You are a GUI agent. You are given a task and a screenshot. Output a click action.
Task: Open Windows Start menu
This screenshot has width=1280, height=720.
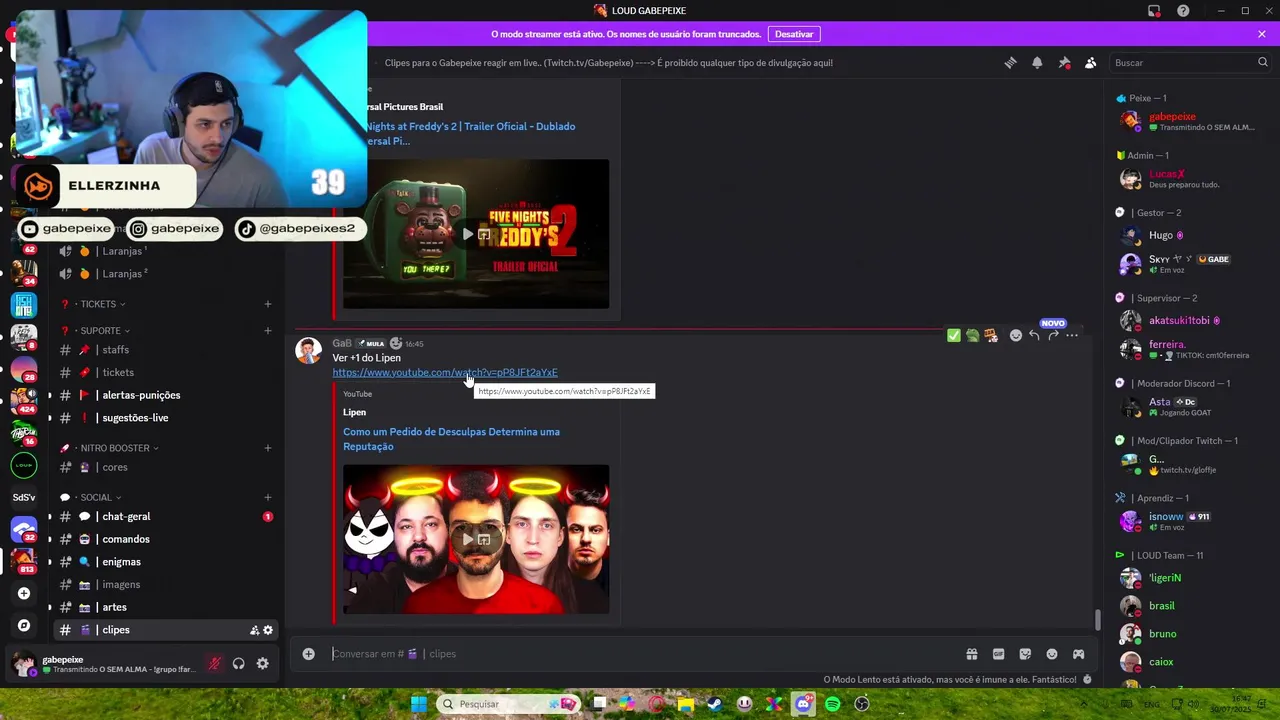(x=419, y=704)
